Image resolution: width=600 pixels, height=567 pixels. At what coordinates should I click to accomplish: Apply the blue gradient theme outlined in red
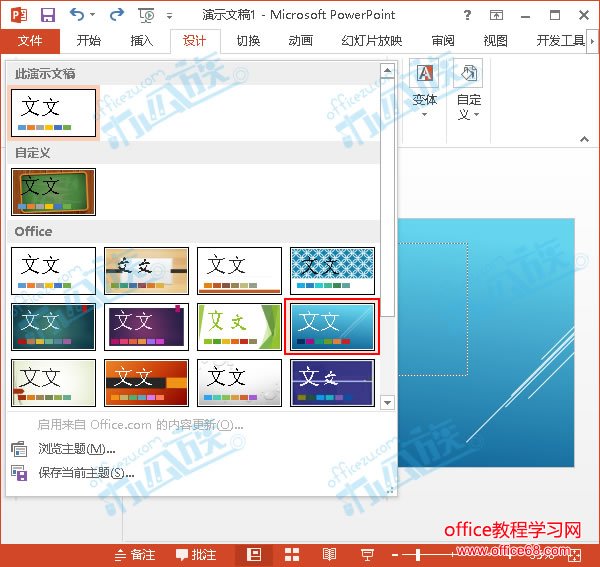(x=332, y=327)
